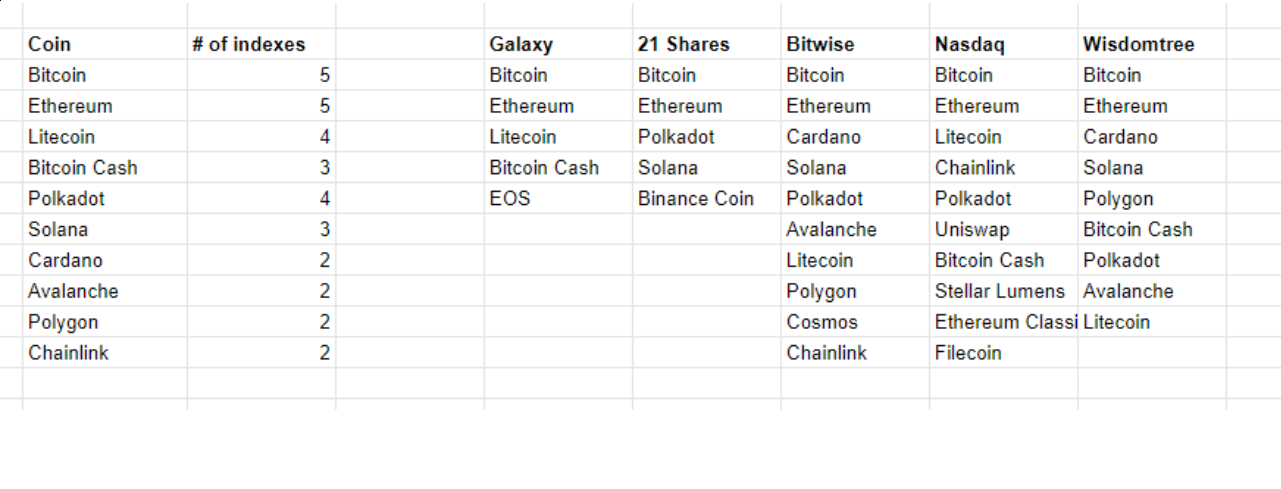Viewport: 1281px width, 489px height.
Task: Select index count cell for Litecoin
Action: click(x=261, y=137)
